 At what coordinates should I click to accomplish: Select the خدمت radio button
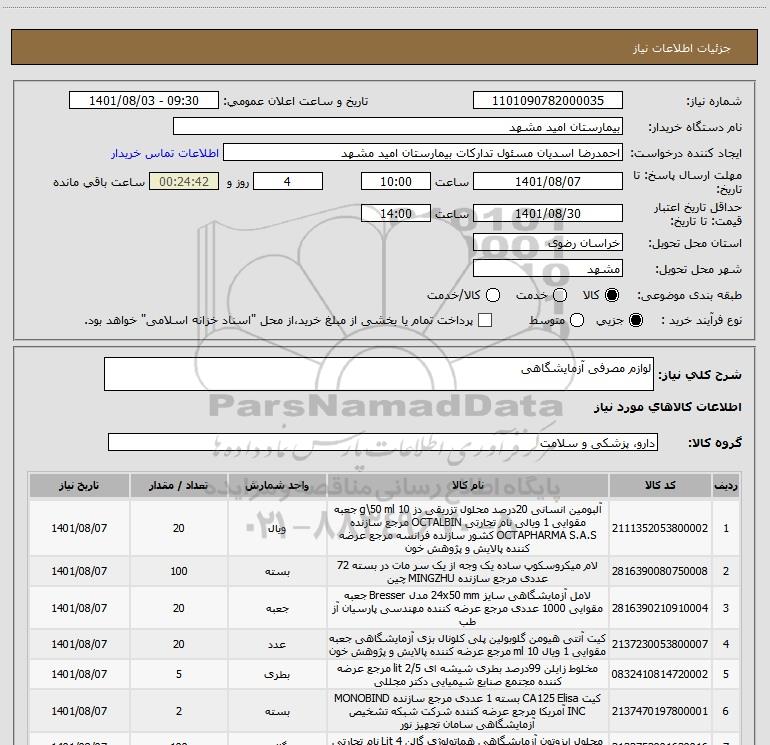point(560,295)
